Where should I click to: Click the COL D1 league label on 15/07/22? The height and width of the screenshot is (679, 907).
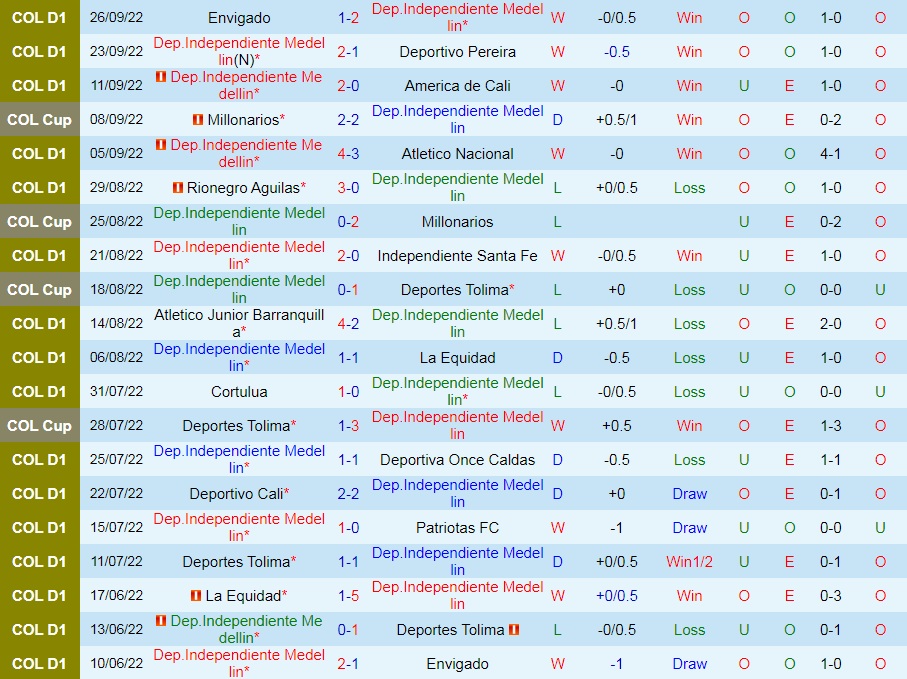click(x=39, y=528)
